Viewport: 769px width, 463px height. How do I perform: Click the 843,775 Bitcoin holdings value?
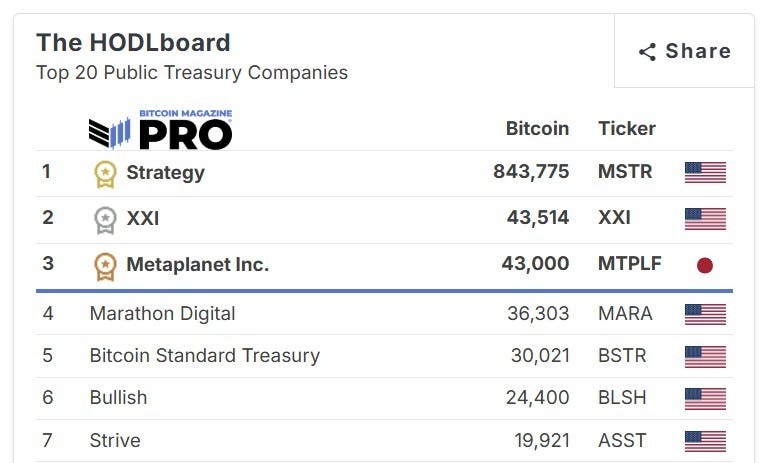coord(531,172)
